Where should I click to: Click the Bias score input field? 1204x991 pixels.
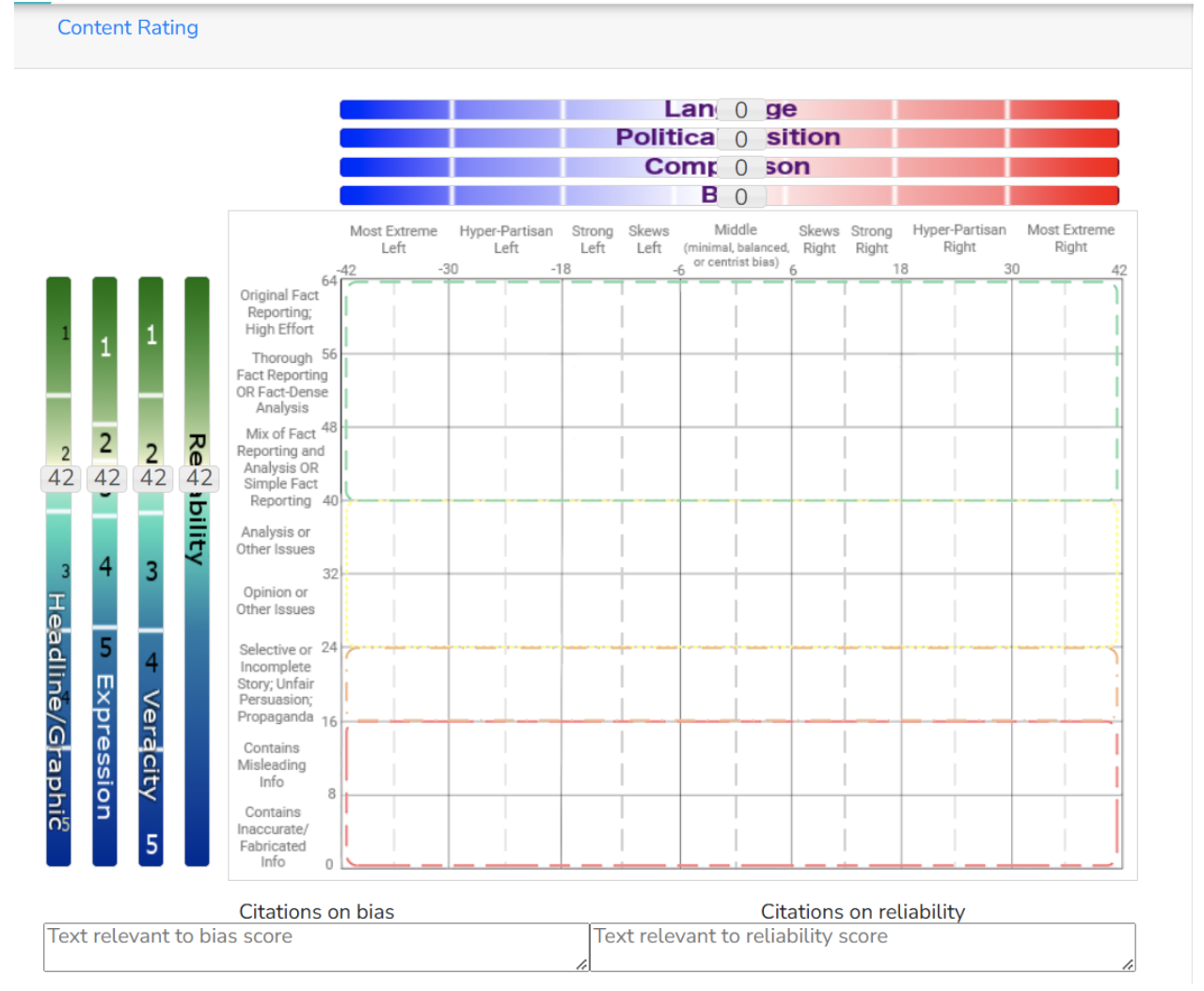pos(740,196)
